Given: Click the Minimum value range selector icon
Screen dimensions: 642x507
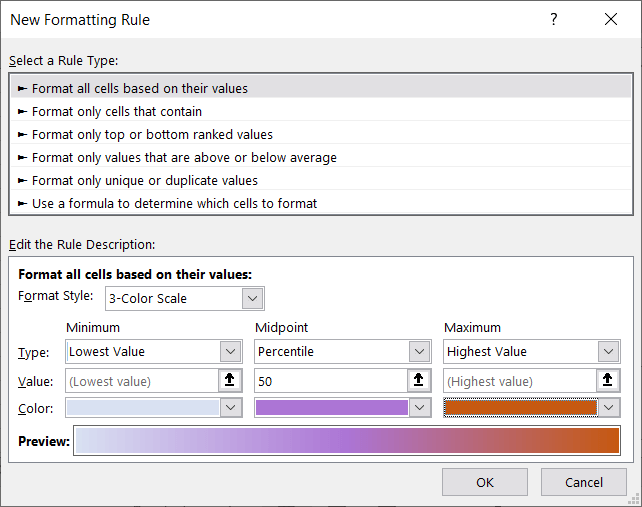Looking at the screenshot, I should [x=231, y=381].
